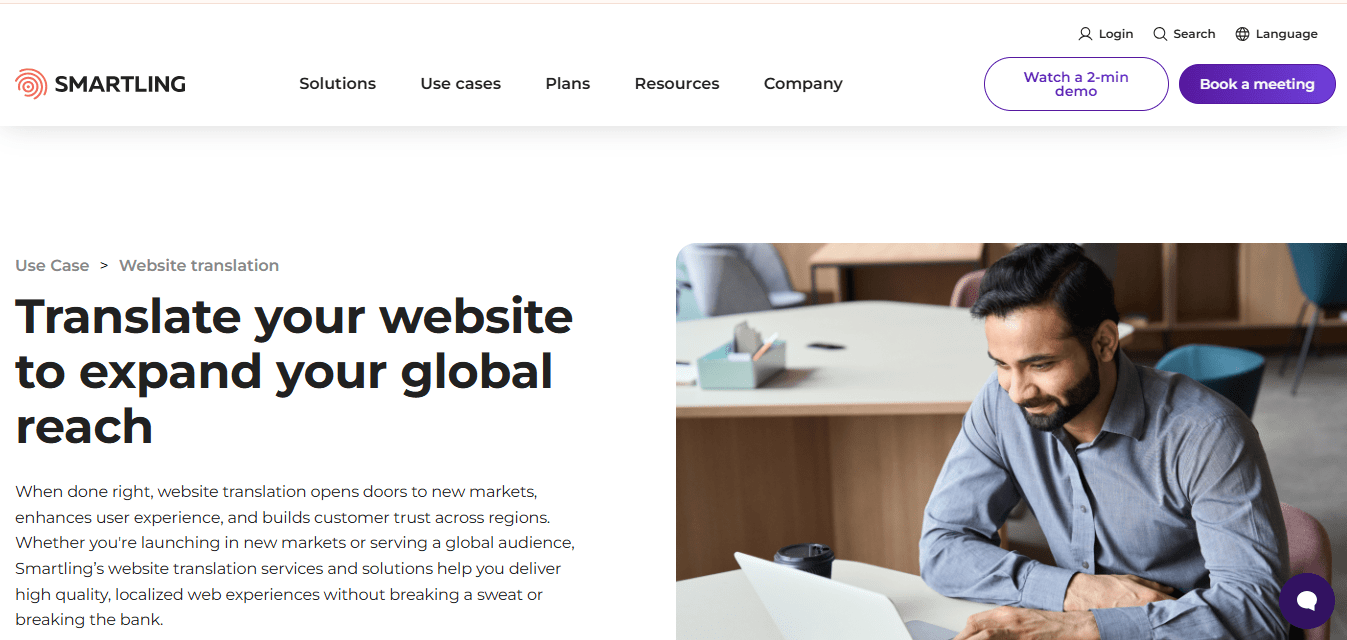
Task: Open the chat bubble widget
Action: (1307, 601)
